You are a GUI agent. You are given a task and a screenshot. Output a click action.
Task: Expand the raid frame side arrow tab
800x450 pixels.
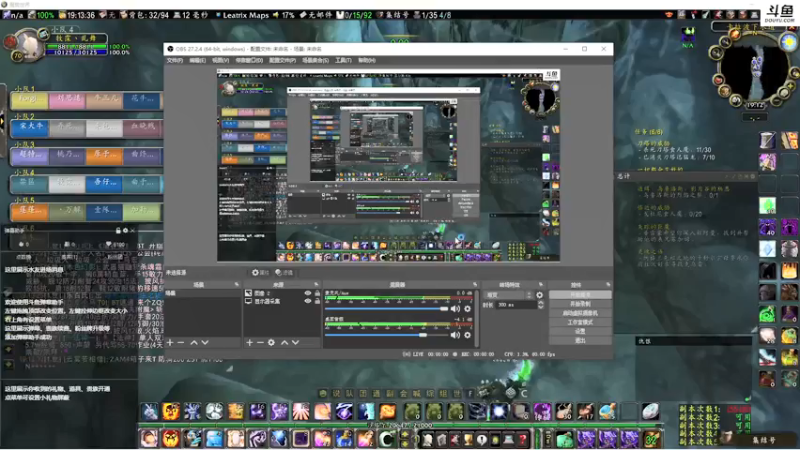coord(2,121)
